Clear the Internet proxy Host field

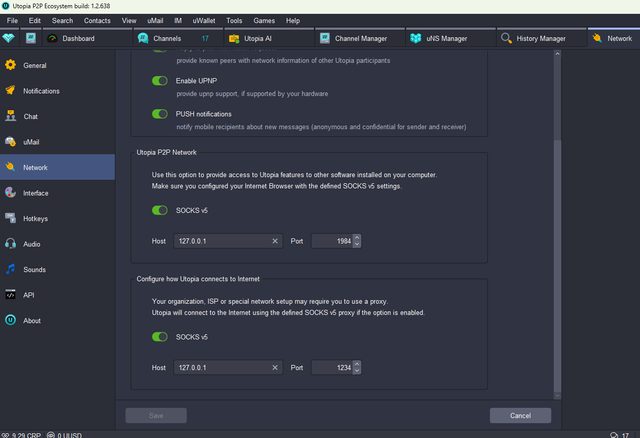[x=275, y=367]
